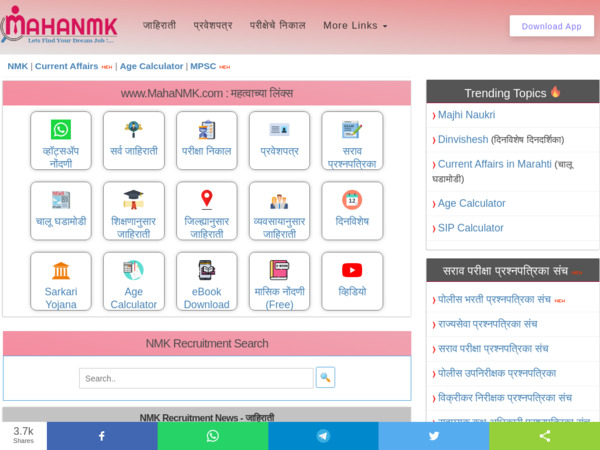600x450 pixels.
Task: Open the व्हिडियो YouTube tile
Action: click(352, 281)
